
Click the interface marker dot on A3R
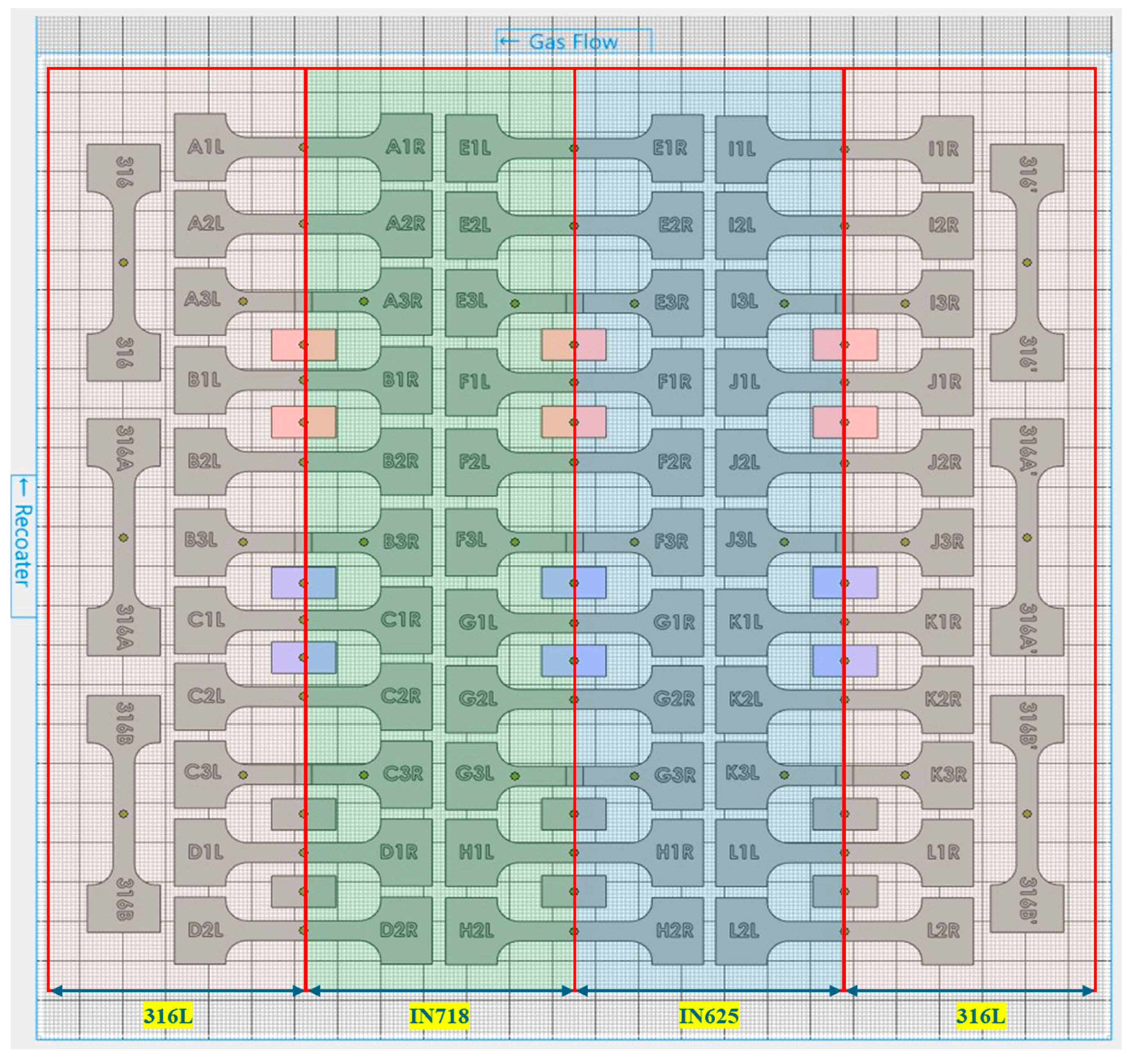(364, 301)
